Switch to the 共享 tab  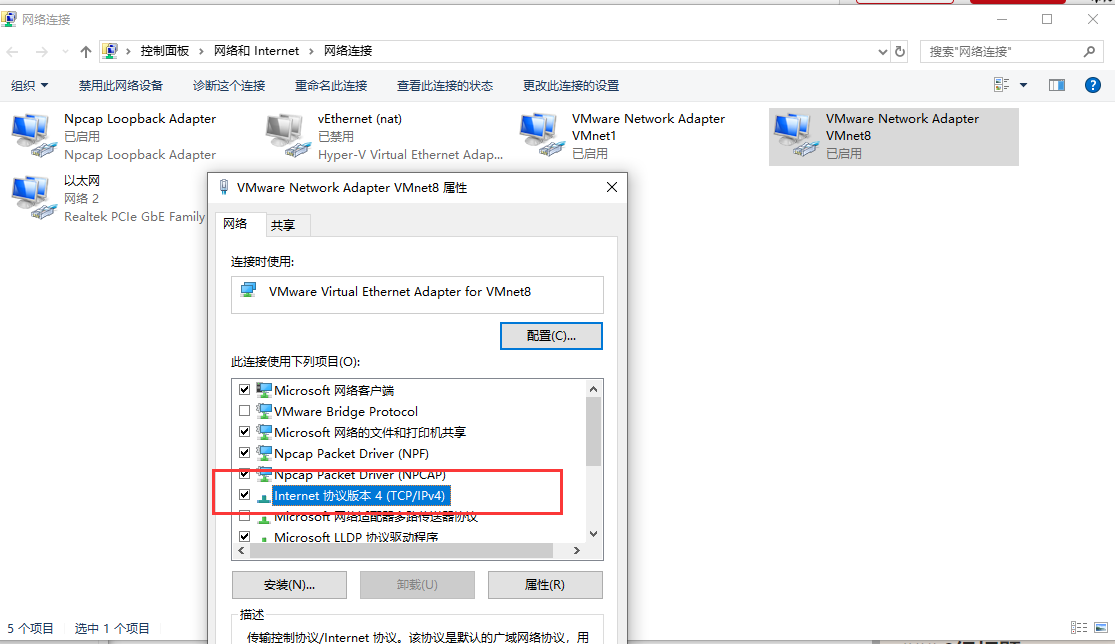pyautogui.click(x=282, y=225)
